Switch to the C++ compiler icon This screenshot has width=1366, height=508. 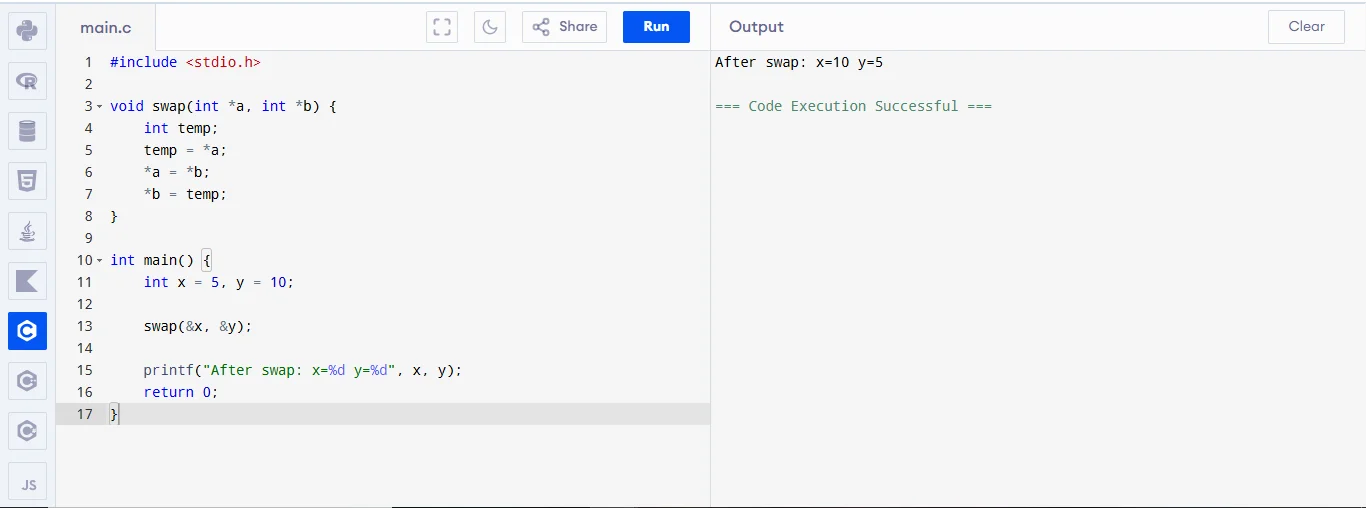pyautogui.click(x=27, y=381)
